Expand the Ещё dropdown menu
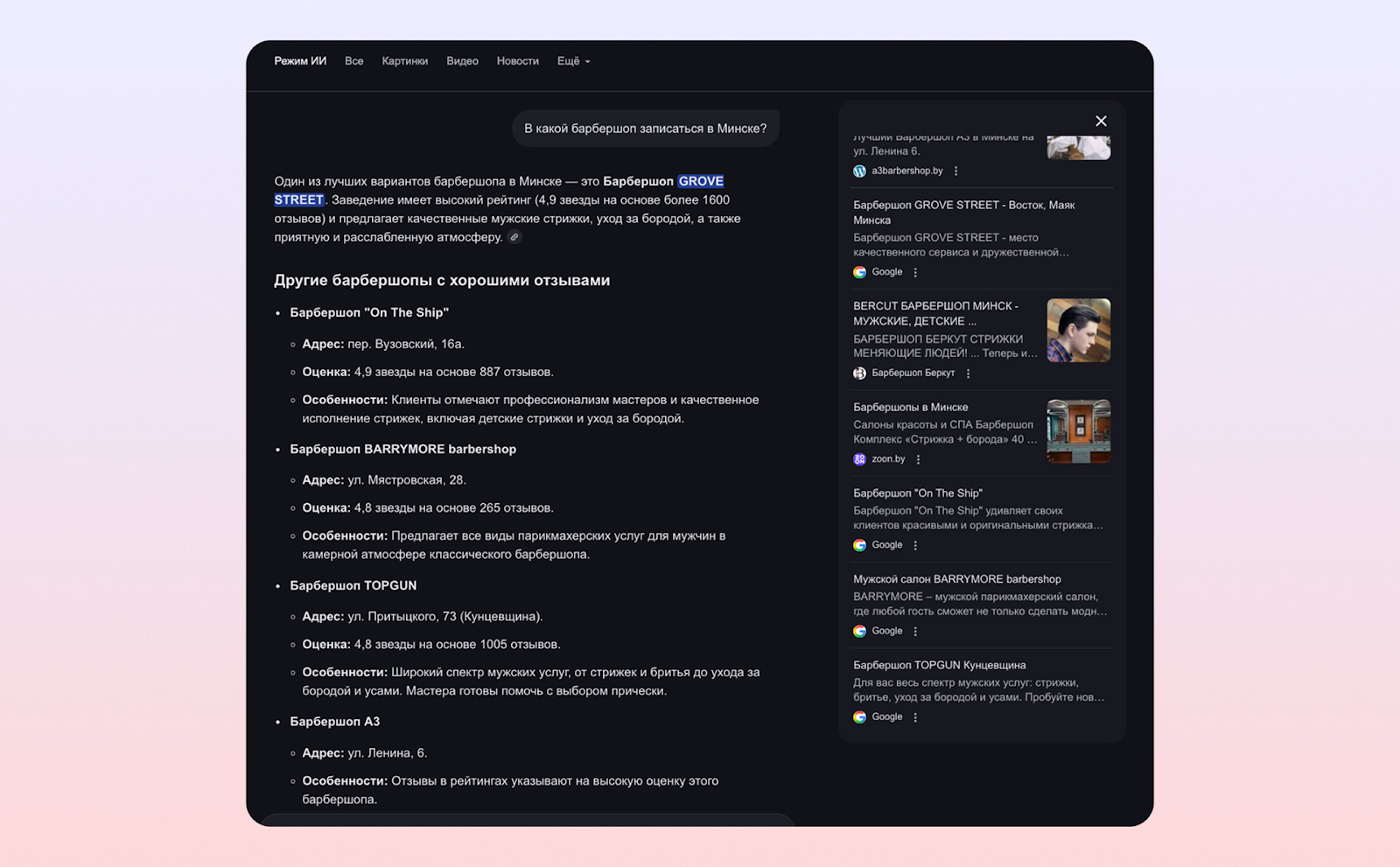This screenshot has width=1400, height=867. 574,61
